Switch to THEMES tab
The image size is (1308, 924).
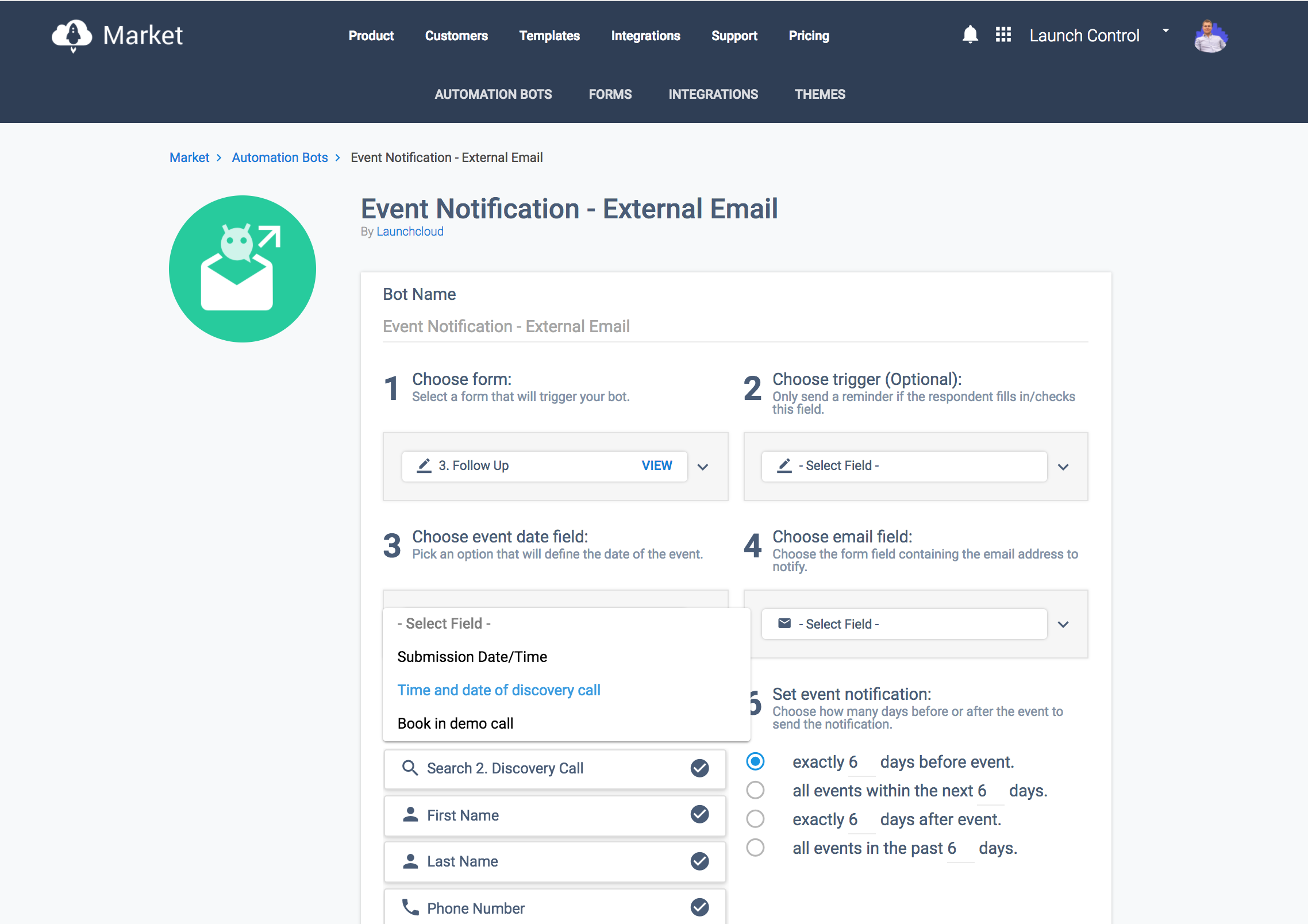click(x=820, y=94)
